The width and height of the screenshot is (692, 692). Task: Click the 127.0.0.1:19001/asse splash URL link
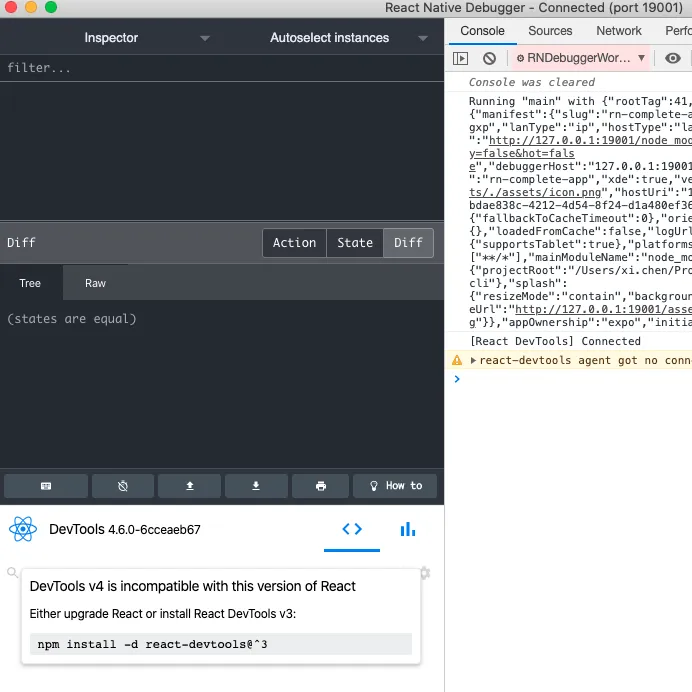click(x=603, y=309)
